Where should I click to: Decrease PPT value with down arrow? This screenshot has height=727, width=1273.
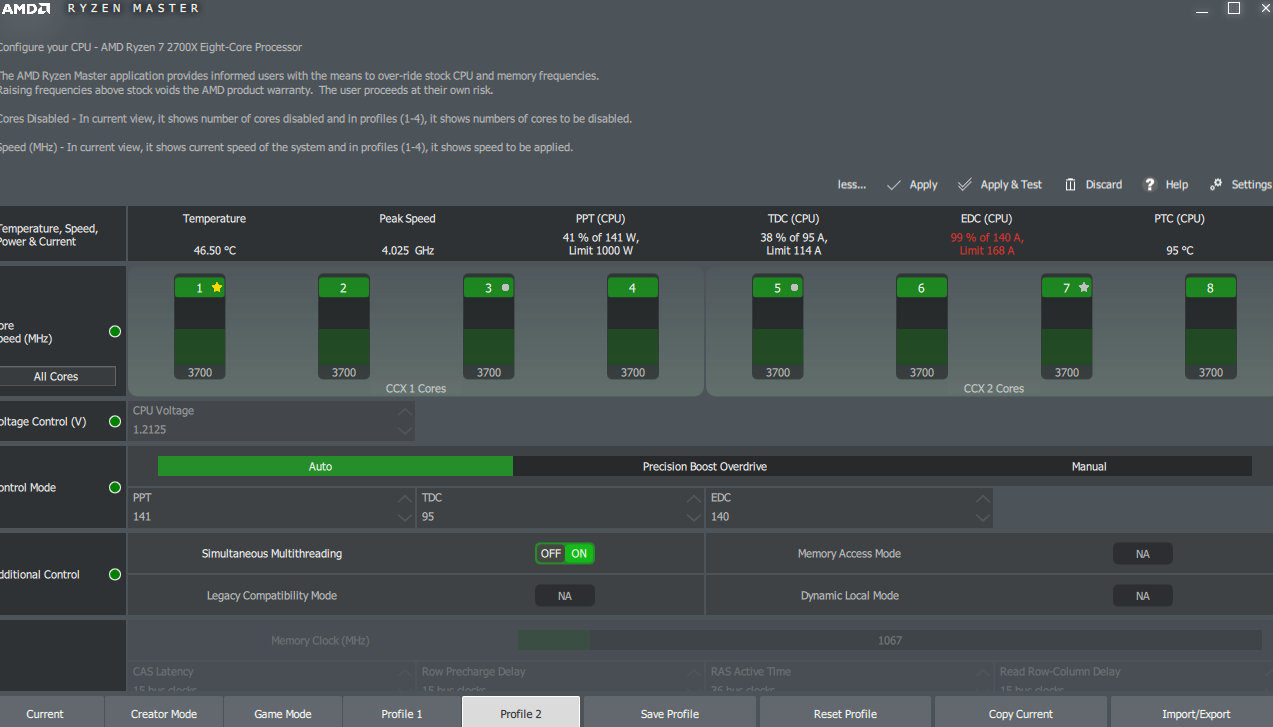[404, 517]
